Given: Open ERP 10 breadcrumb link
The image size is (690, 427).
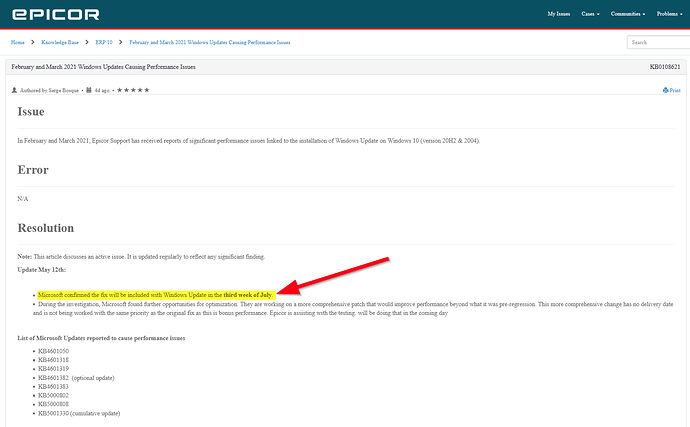Looking at the screenshot, I should (104, 42).
